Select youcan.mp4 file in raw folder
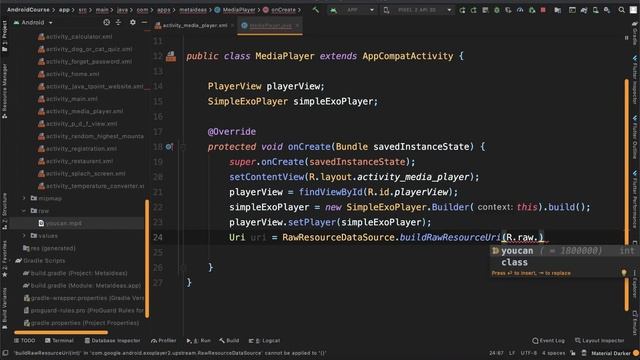This screenshot has height=360, width=640. tap(63, 223)
